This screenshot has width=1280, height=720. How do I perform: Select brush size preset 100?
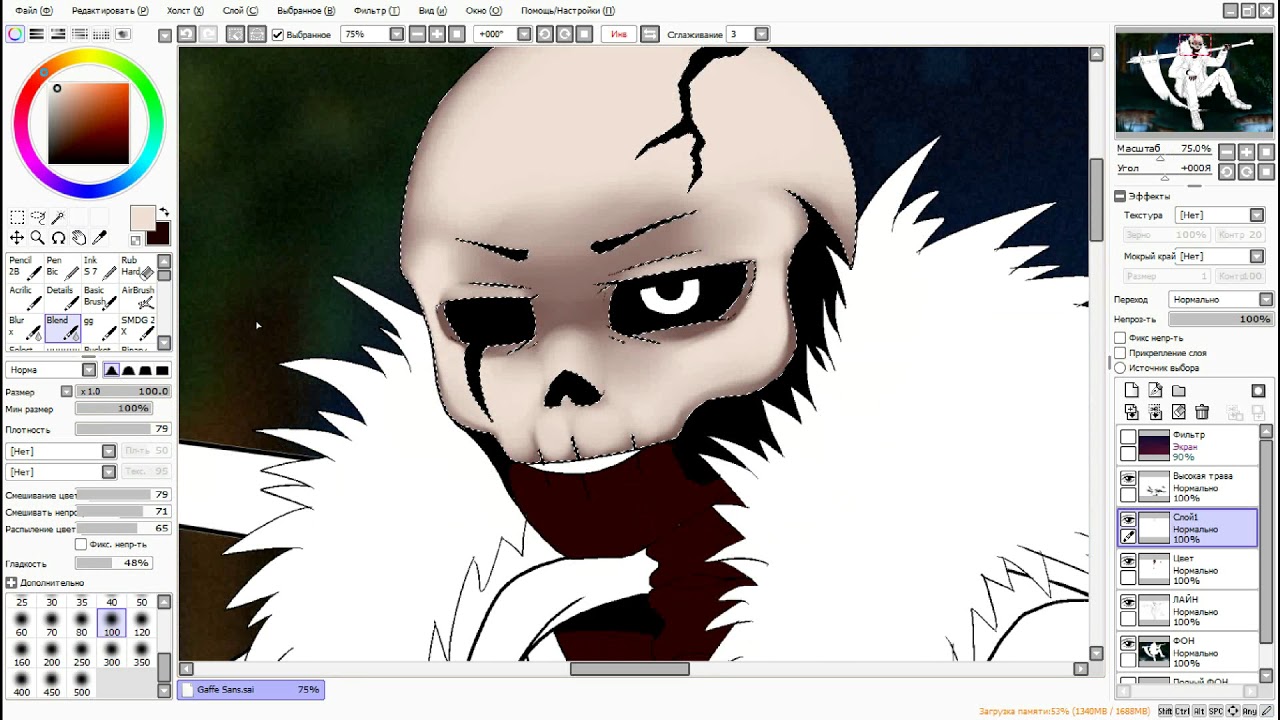point(111,624)
